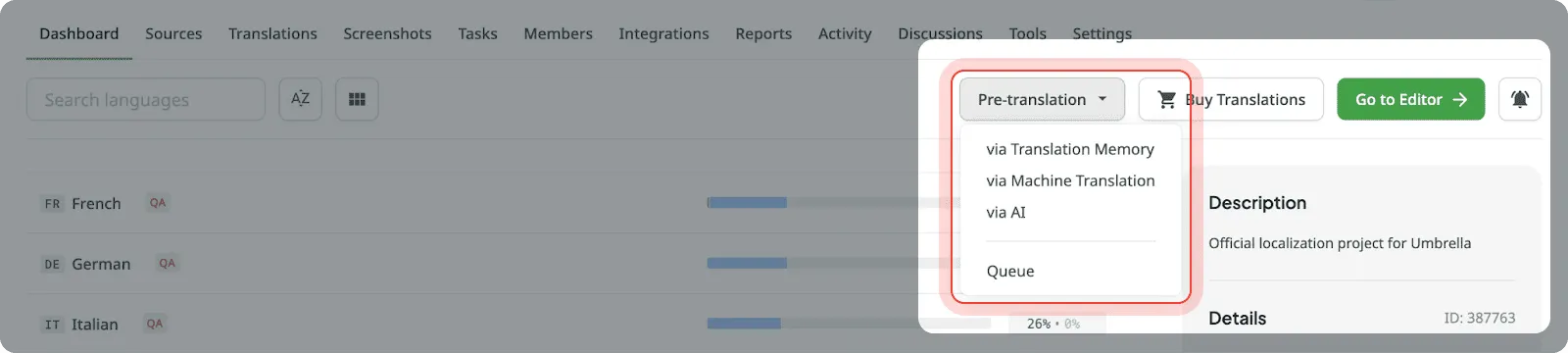Expand the Pre-translation dropdown
Image resolution: width=1568 pixels, height=353 pixels.
pos(1042,99)
